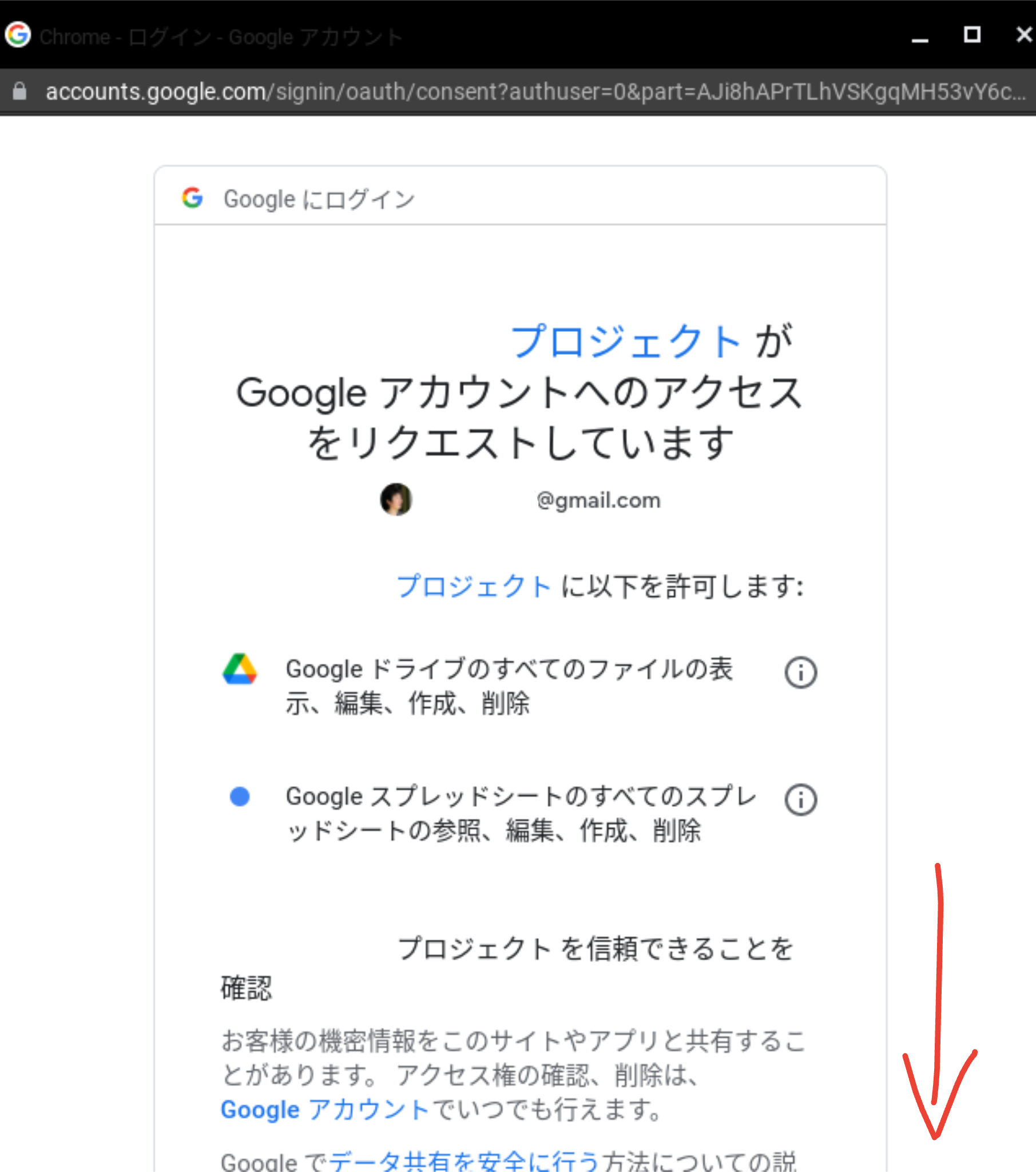Click the お客様の機密情報 paragraph text

513,1075
